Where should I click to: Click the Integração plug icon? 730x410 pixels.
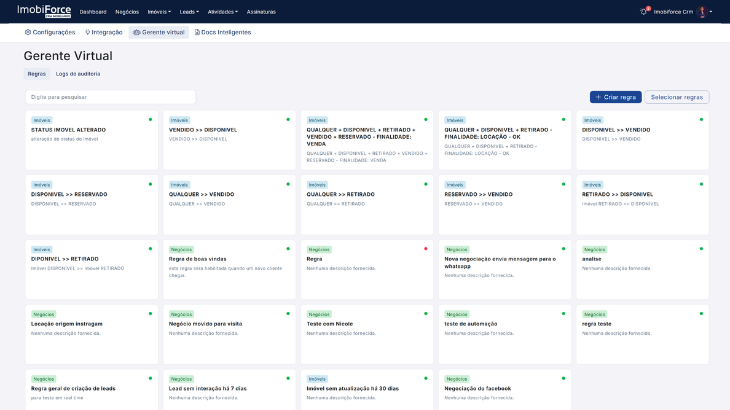click(88, 32)
